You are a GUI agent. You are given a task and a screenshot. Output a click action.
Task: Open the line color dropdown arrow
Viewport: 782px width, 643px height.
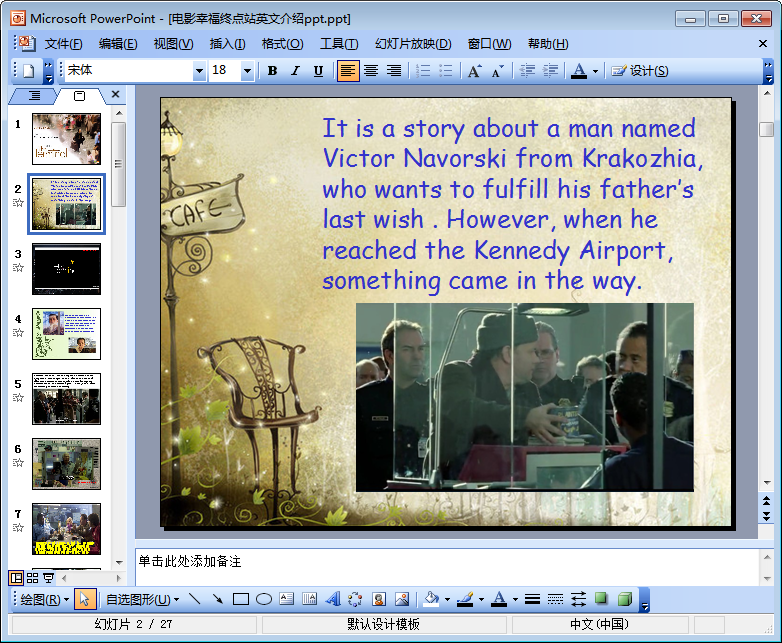[481, 600]
